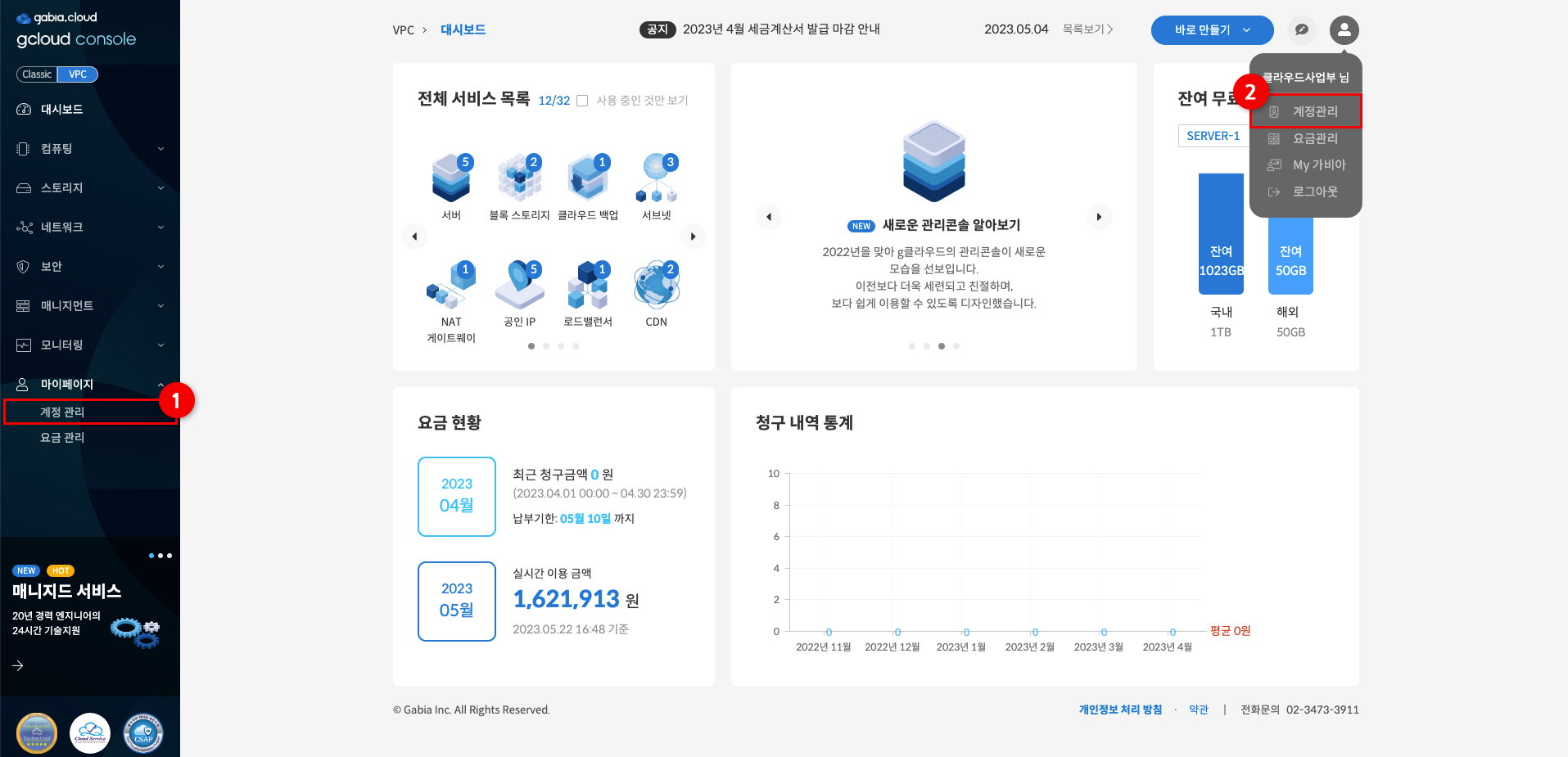Click the right carousel arrow on the banner
Viewport: 1568px width, 757px height.
click(1100, 217)
